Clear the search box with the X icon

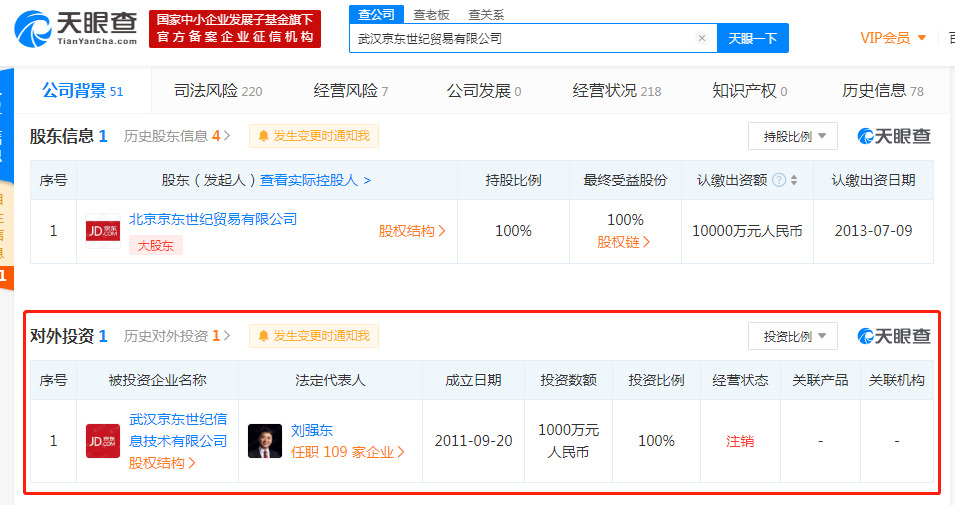coord(702,38)
